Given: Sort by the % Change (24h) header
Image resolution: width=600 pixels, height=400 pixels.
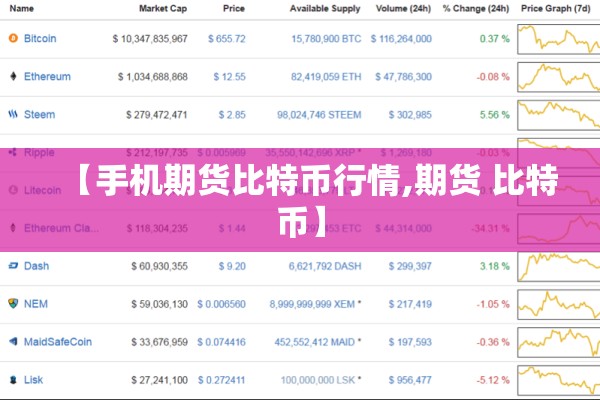Looking at the screenshot, I should tap(476, 8).
